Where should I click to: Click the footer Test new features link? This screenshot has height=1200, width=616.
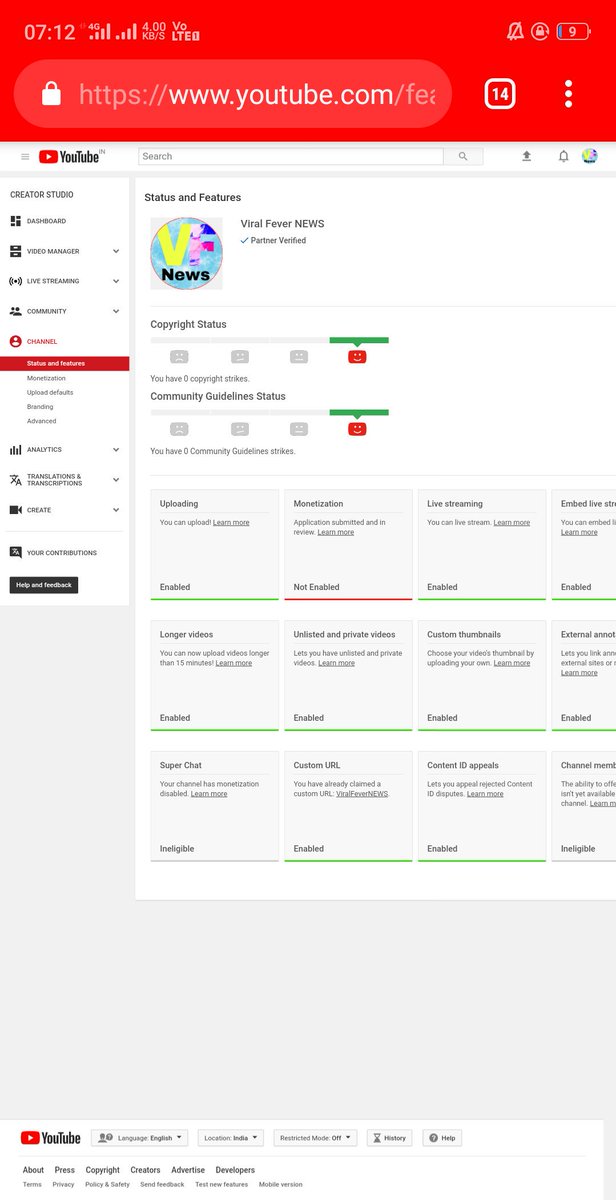221,1184
